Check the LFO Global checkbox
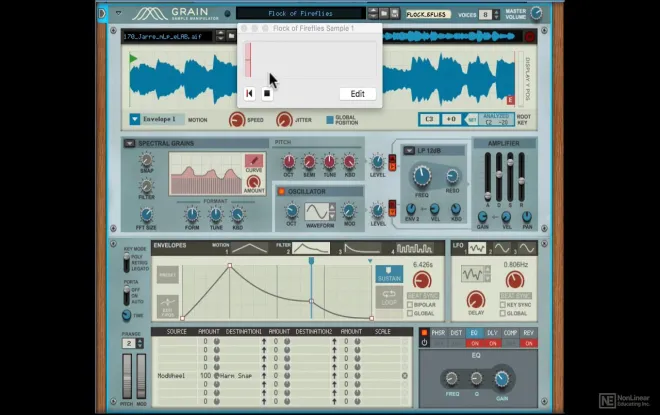 pyautogui.click(x=503, y=314)
